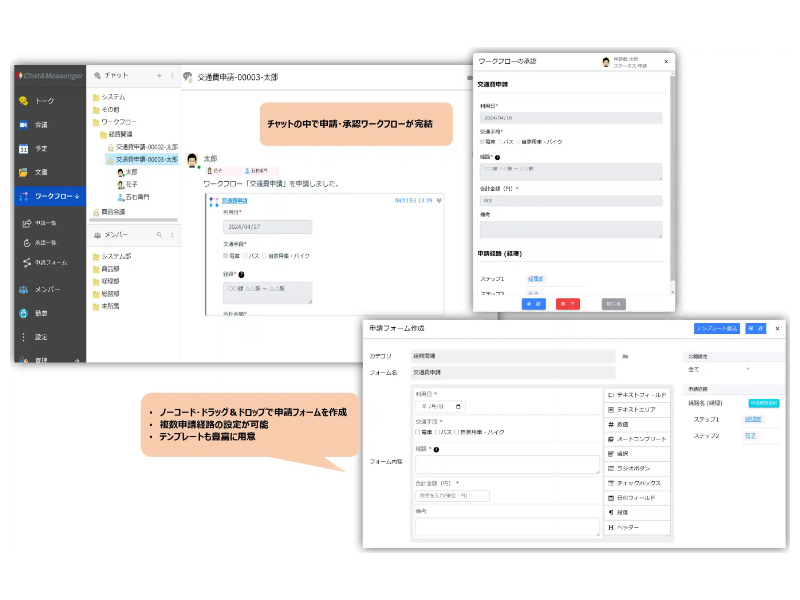This screenshot has width=800, height=600.
Task: Open 設定 settings in the sidebar
Action: click(50, 337)
